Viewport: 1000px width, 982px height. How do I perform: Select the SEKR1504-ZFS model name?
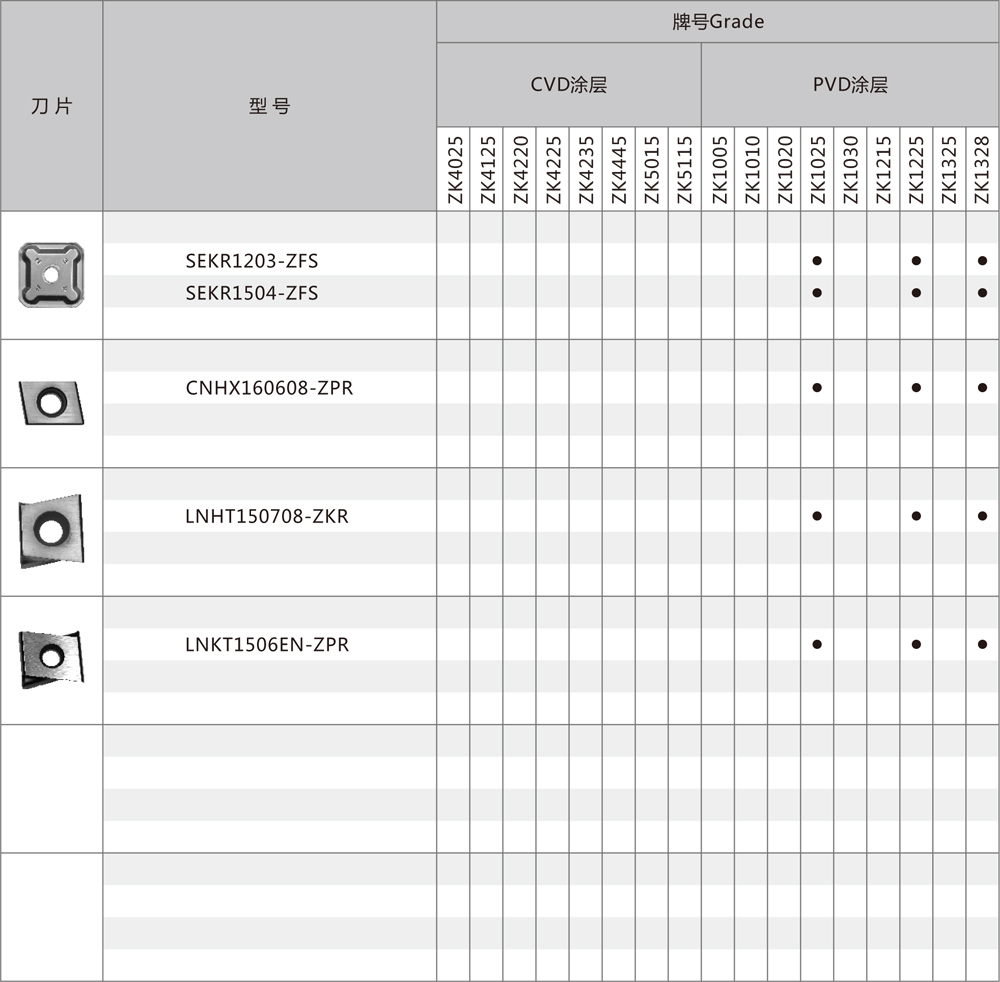[x=252, y=293]
